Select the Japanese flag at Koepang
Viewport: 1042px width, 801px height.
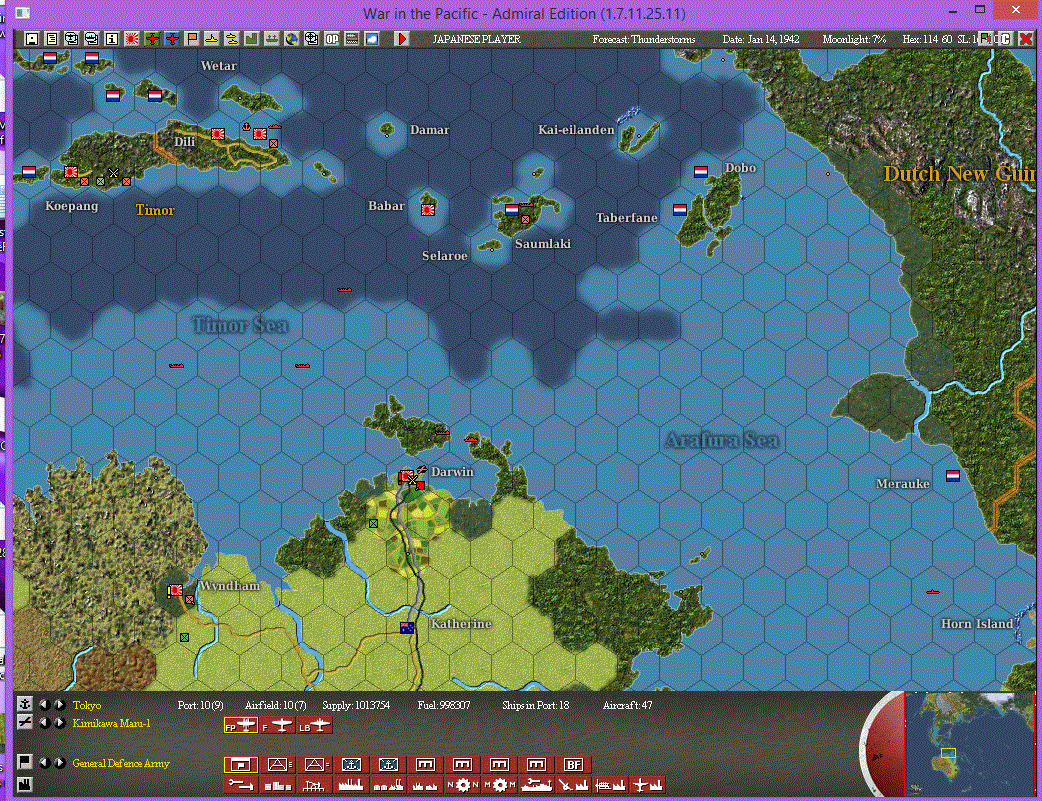pos(71,172)
